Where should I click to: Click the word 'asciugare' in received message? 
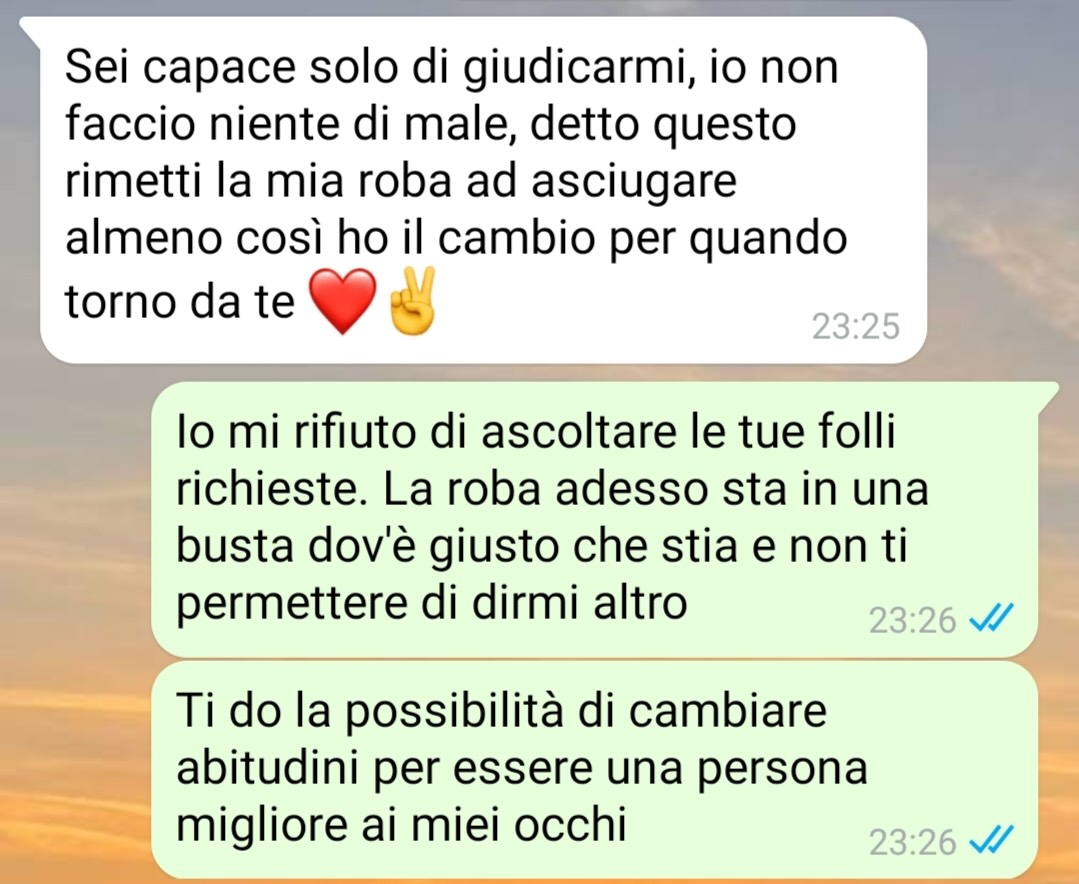634,184
